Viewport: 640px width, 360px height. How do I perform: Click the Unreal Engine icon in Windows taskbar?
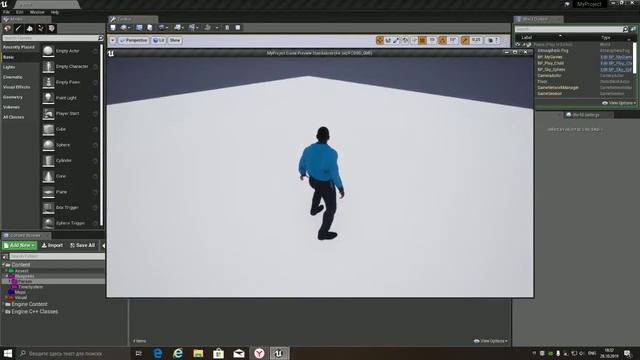[x=279, y=353]
